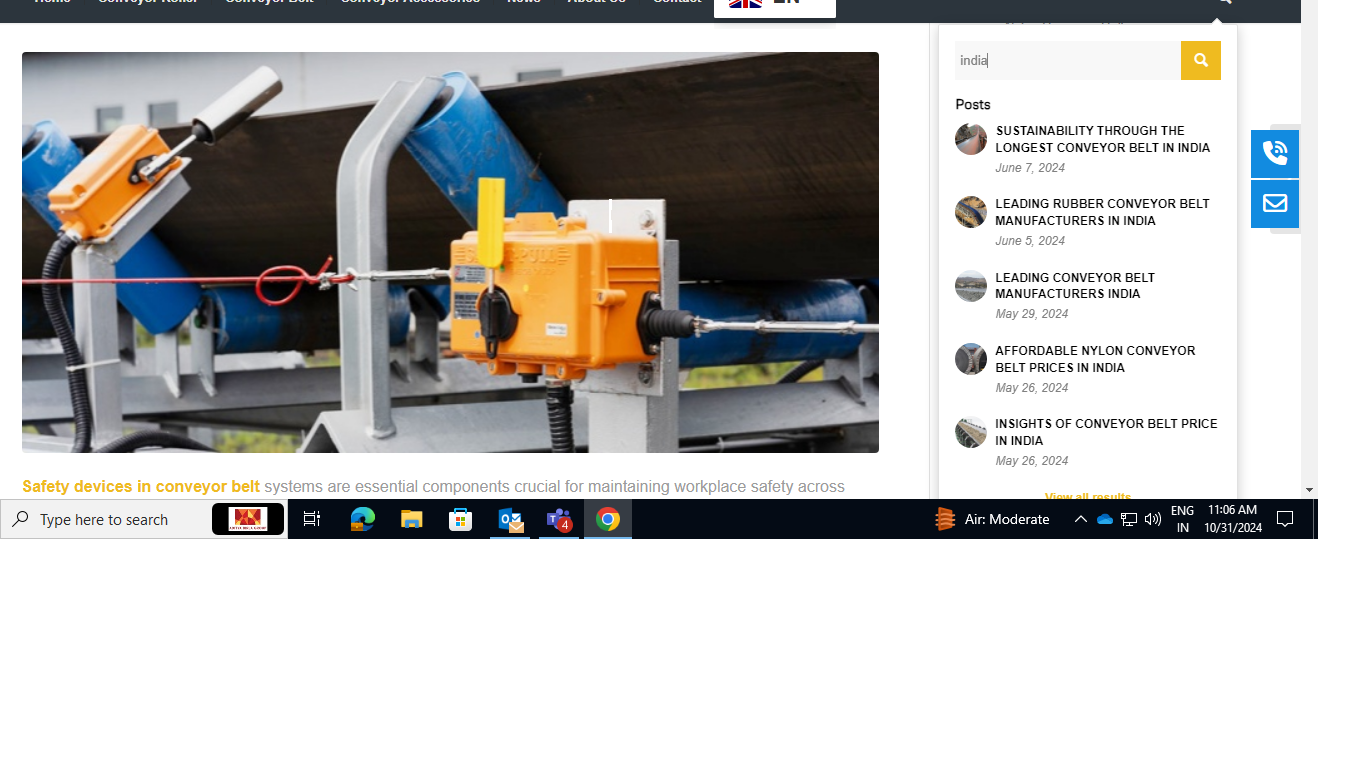1366x768 pixels.
Task: Click the ENG IN language indicator
Action: (x=1182, y=519)
